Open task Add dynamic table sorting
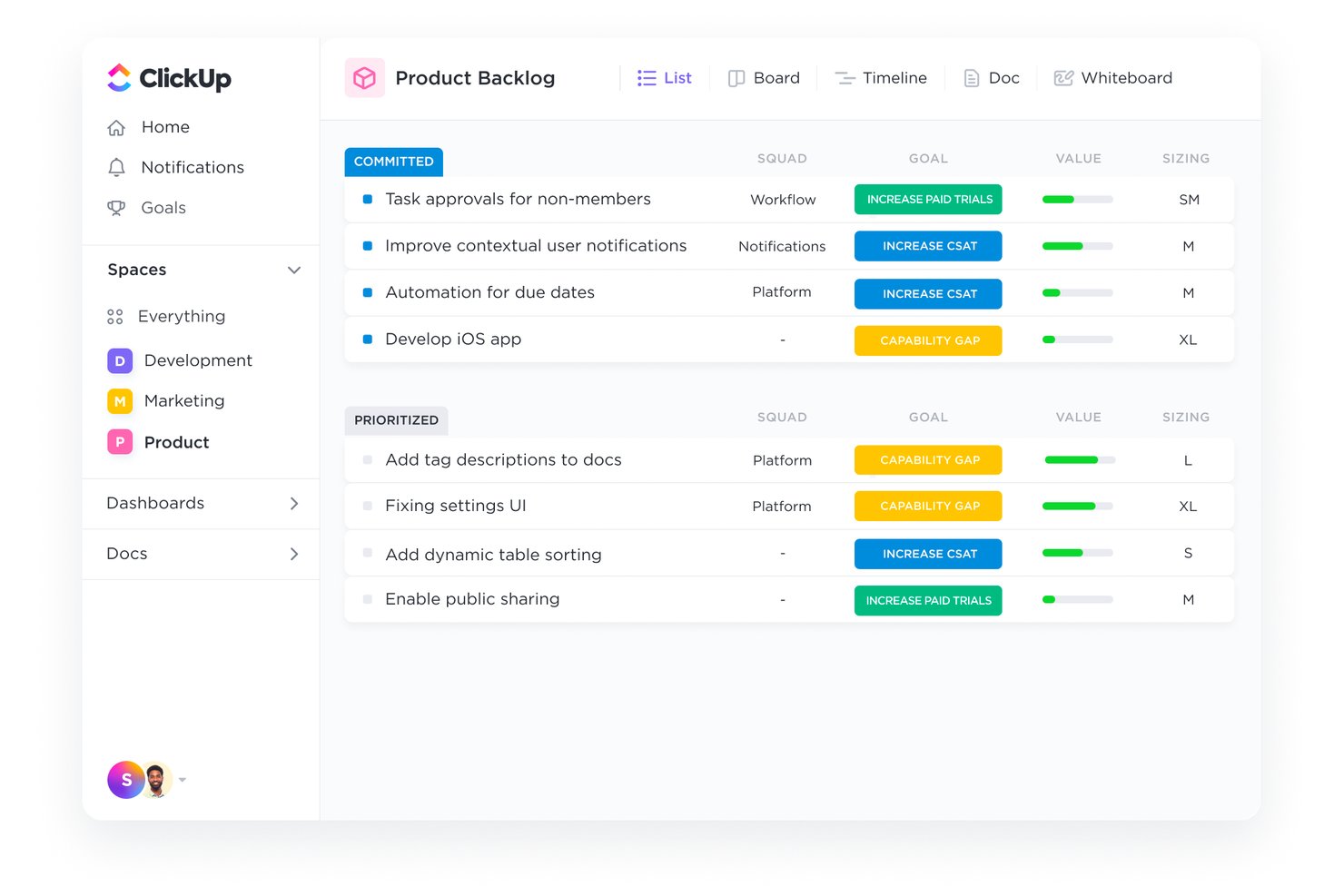Screen dimensions: 1344x896 point(493,555)
